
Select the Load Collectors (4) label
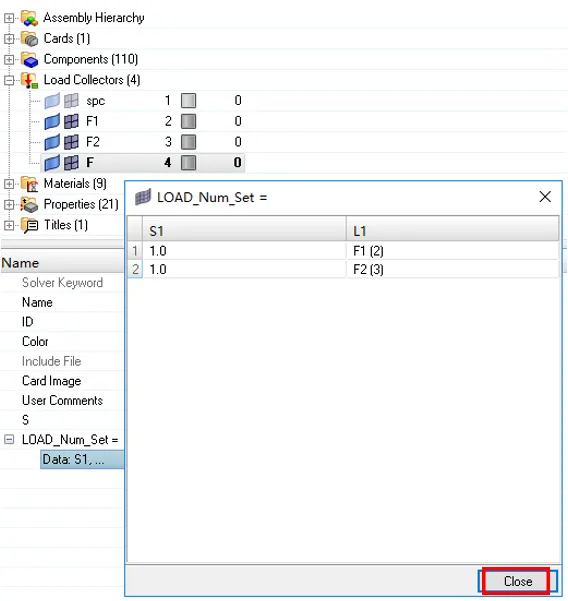point(92,80)
